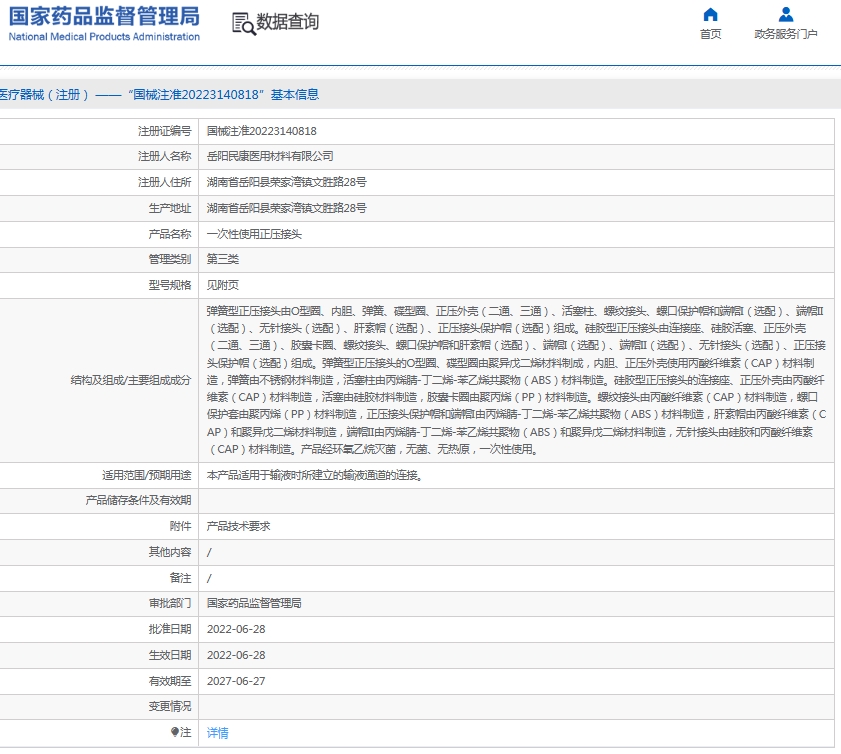Click the 批准日期 label

coord(170,629)
